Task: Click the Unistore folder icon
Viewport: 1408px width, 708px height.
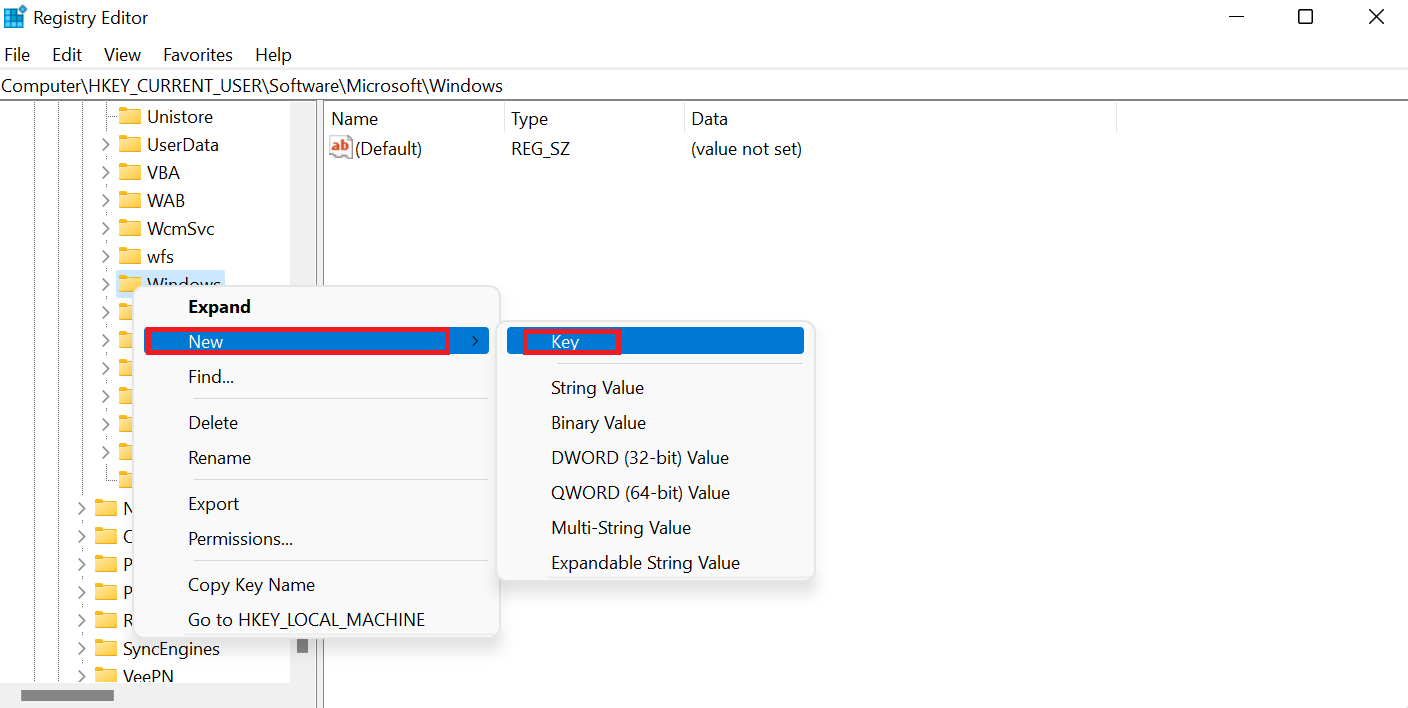Action: 130,116
